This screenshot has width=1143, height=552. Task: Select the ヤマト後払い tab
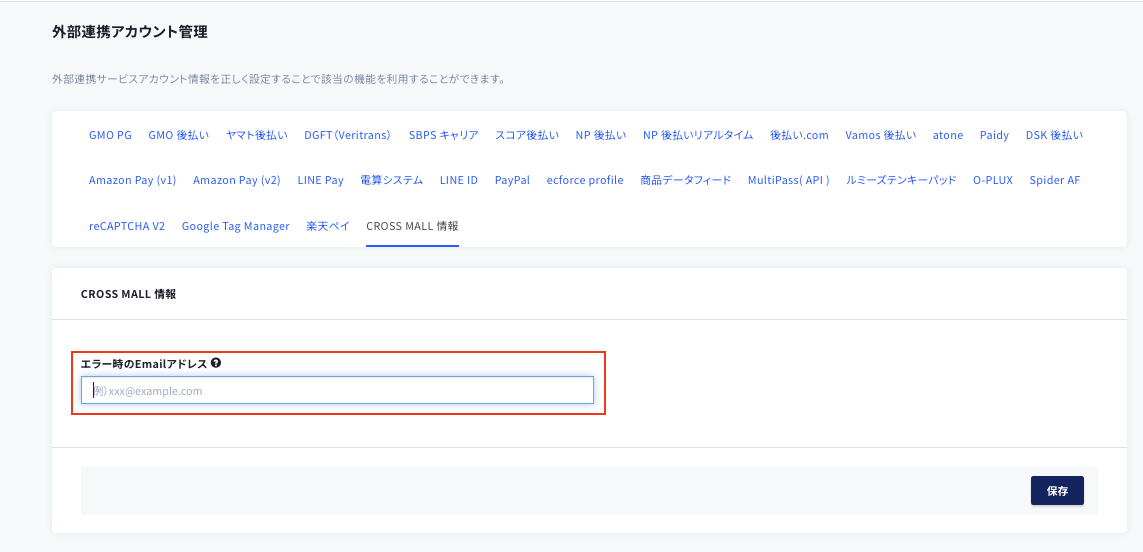257,135
